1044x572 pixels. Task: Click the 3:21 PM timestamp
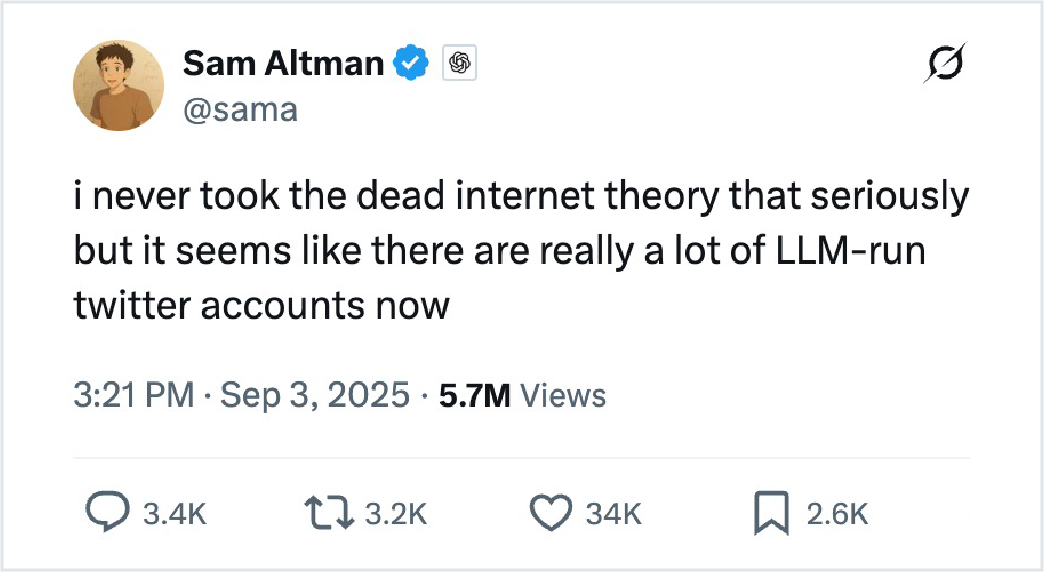[134, 395]
